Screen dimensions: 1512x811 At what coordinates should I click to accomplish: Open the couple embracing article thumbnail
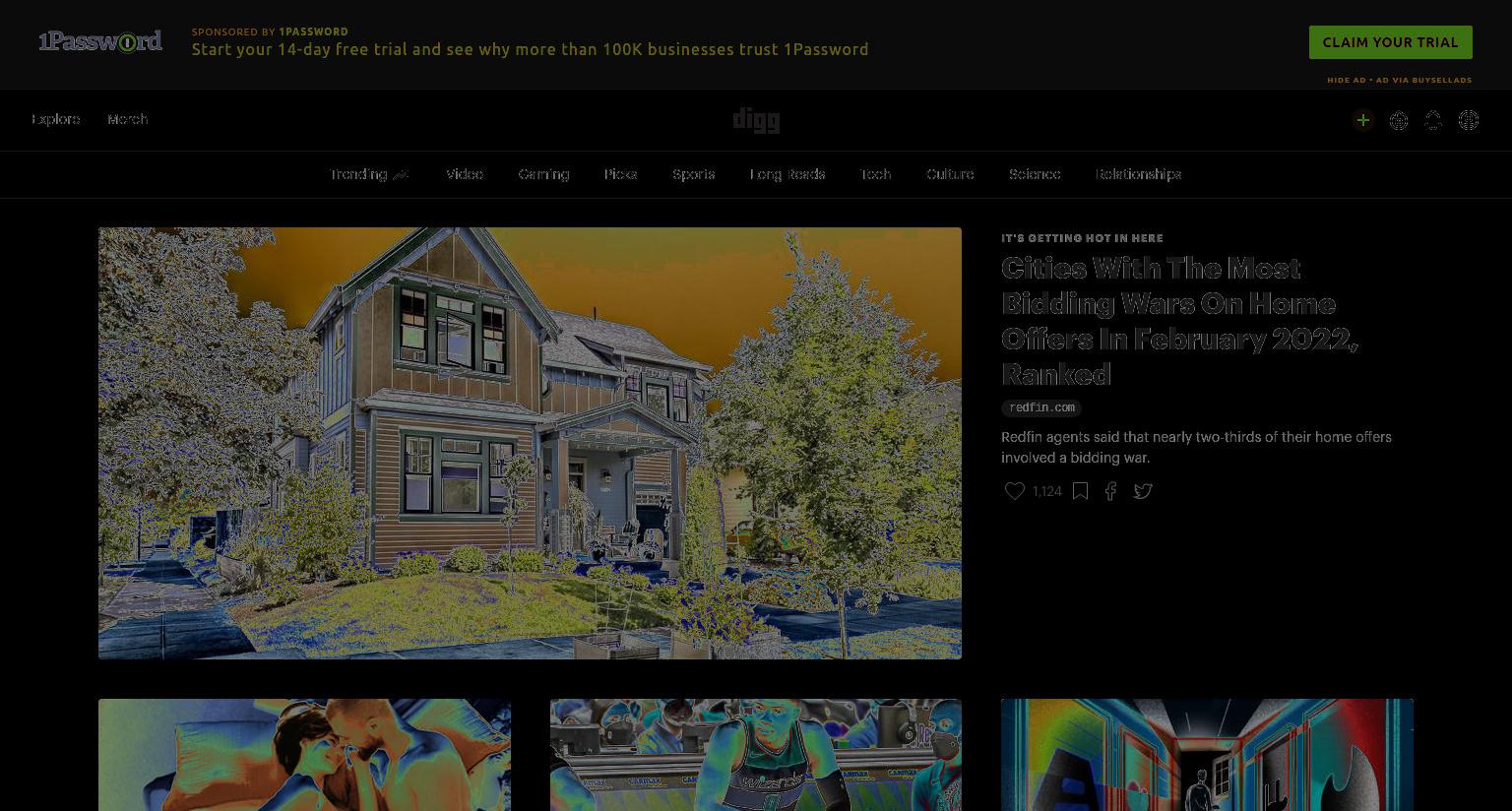(x=304, y=755)
